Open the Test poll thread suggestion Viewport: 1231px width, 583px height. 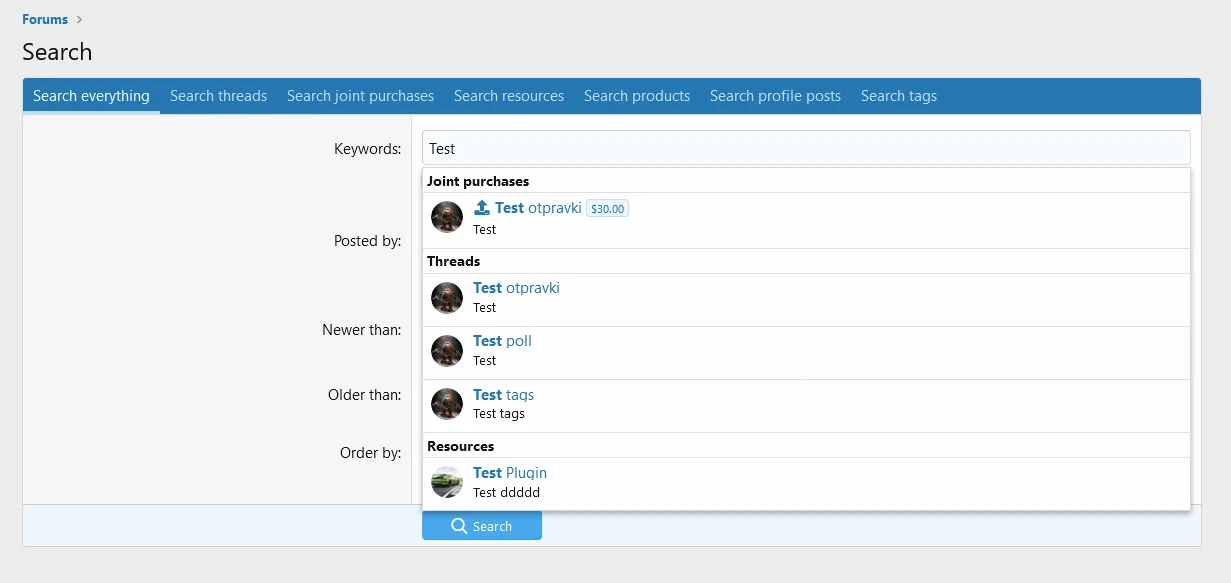(x=502, y=341)
